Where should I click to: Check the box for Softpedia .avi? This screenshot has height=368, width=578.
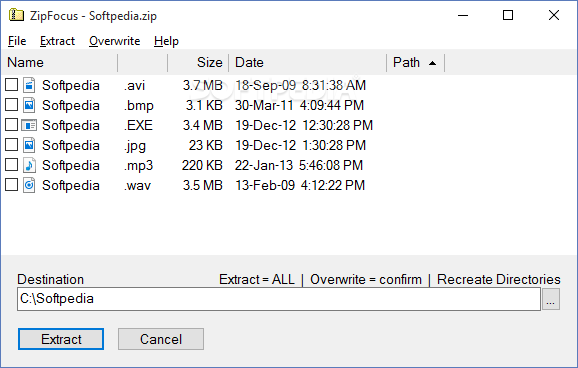(11, 85)
